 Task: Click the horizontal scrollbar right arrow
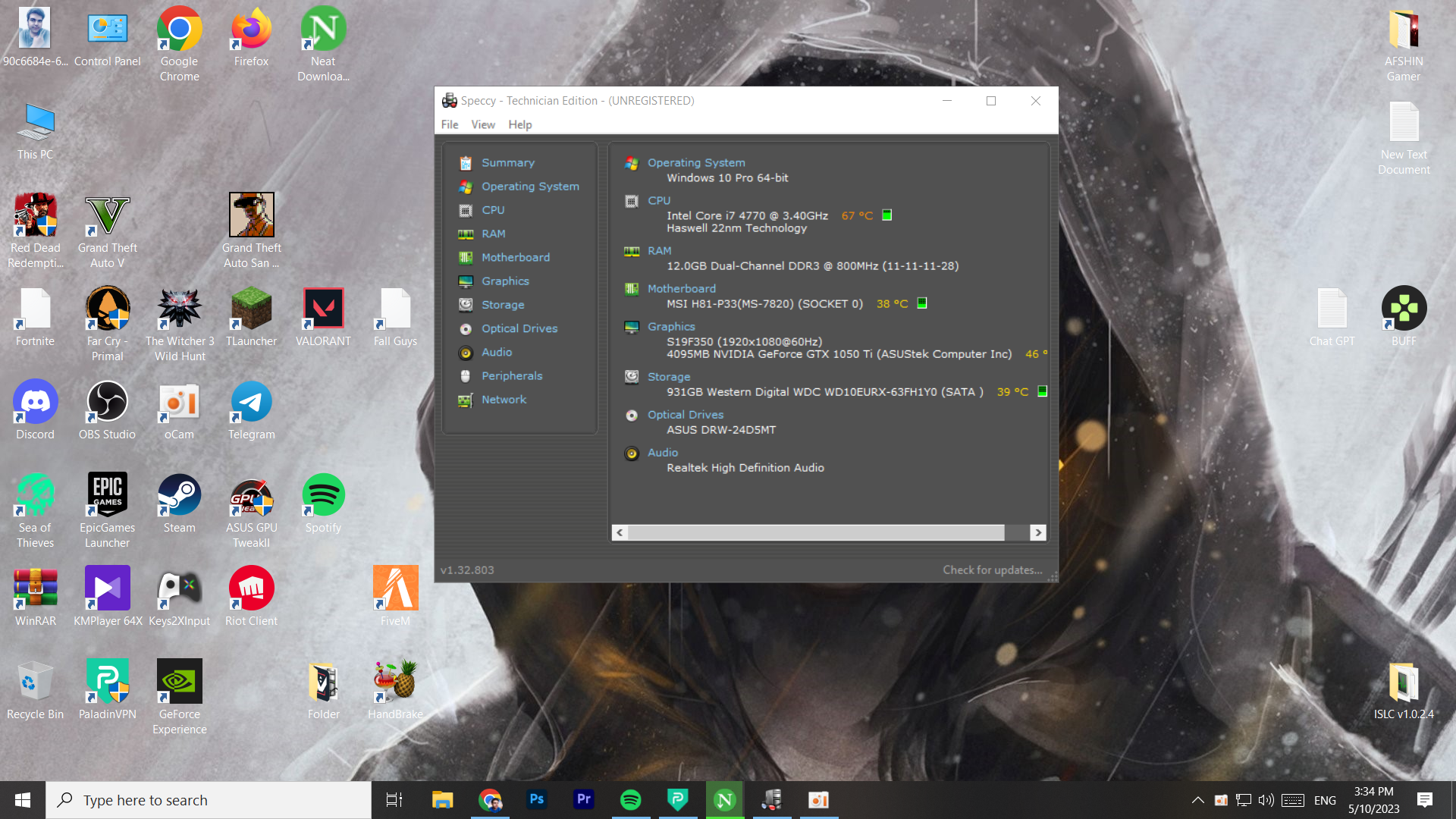(1038, 532)
